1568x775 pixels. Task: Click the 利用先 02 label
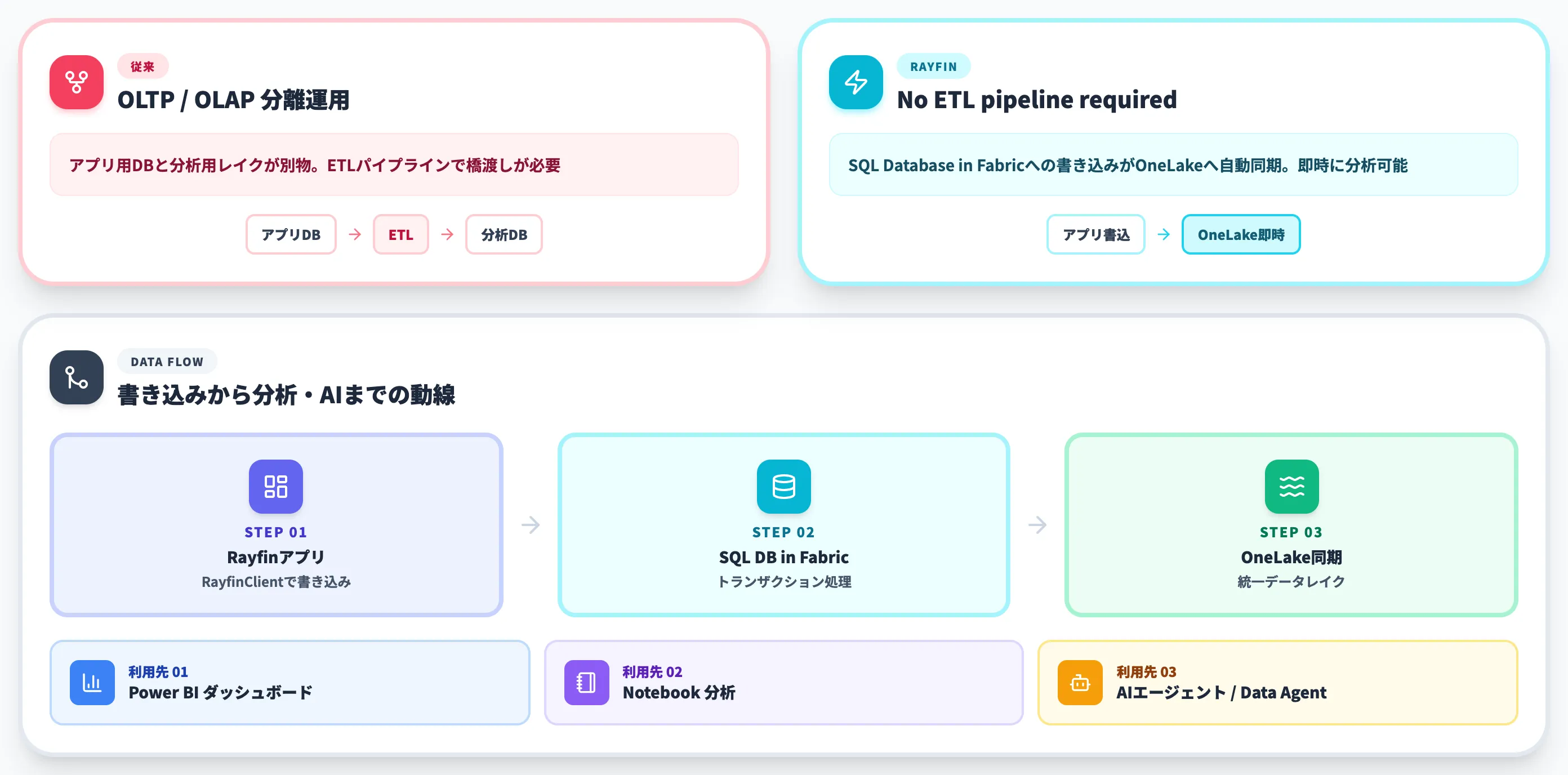click(x=653, y=671)
